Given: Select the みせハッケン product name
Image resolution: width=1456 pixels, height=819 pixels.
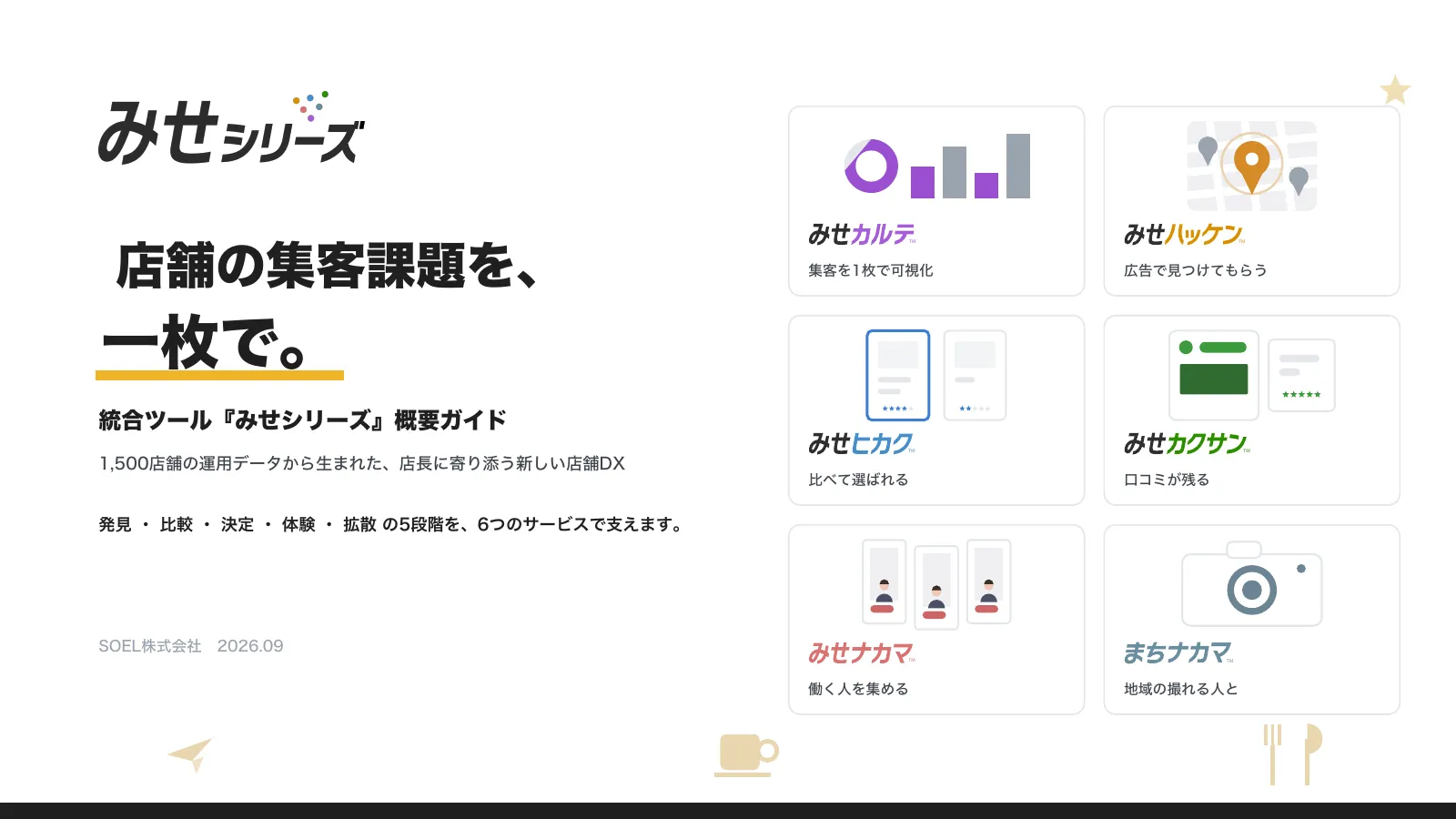Looking at the screenshot, I should pyautogui.click(x=1184, y=235).
